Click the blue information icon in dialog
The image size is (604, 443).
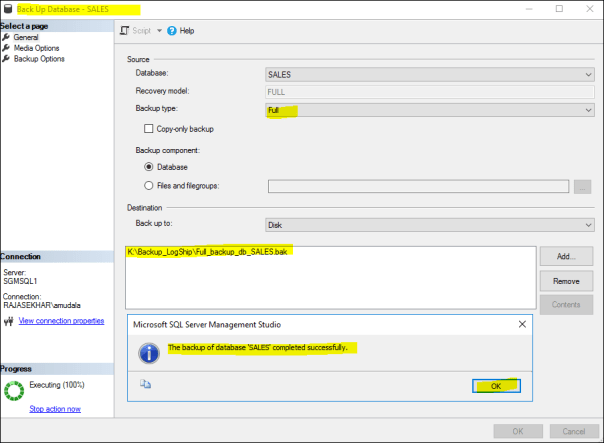pyautogui.click(x=149, y=351)
